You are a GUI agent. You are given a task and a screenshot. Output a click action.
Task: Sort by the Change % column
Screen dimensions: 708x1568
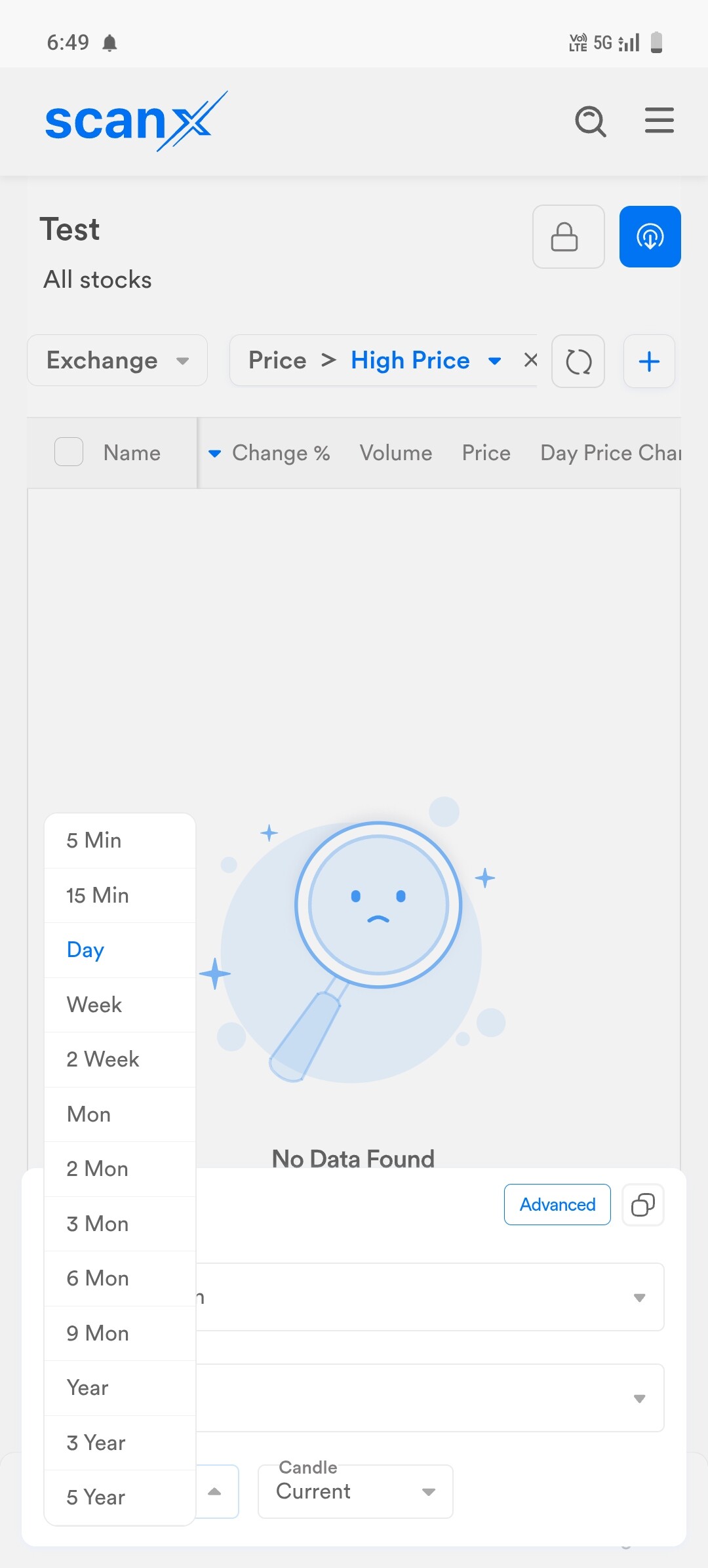[x=280, y=453]
